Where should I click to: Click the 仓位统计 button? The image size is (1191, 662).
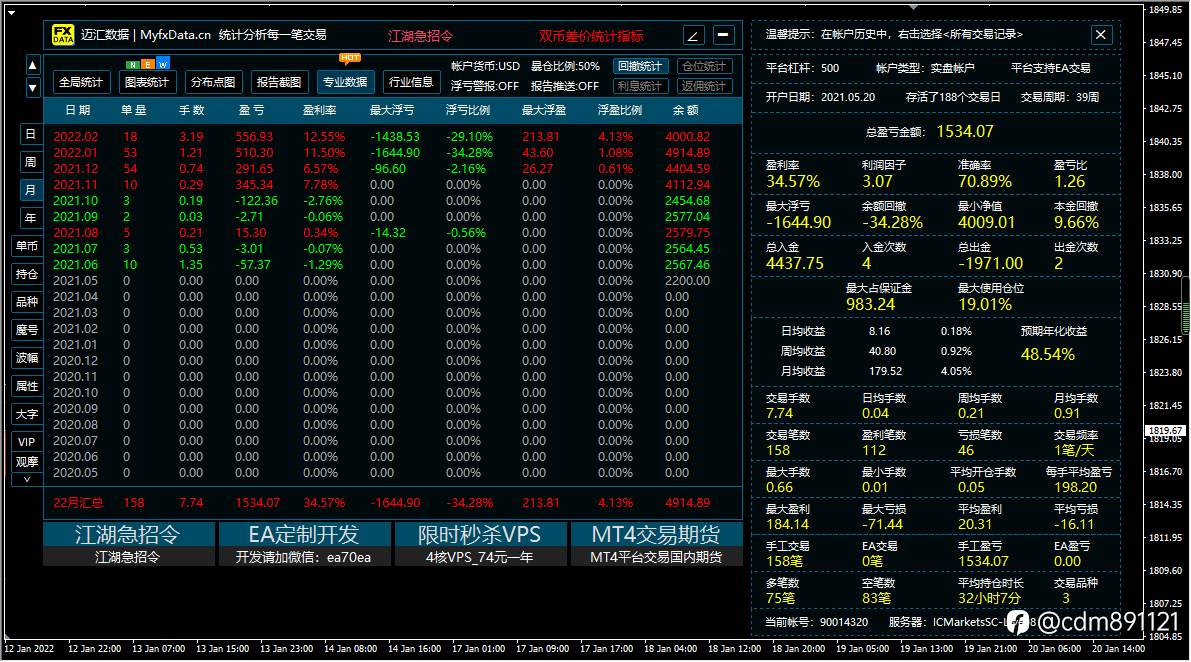[x=704, y=66]
